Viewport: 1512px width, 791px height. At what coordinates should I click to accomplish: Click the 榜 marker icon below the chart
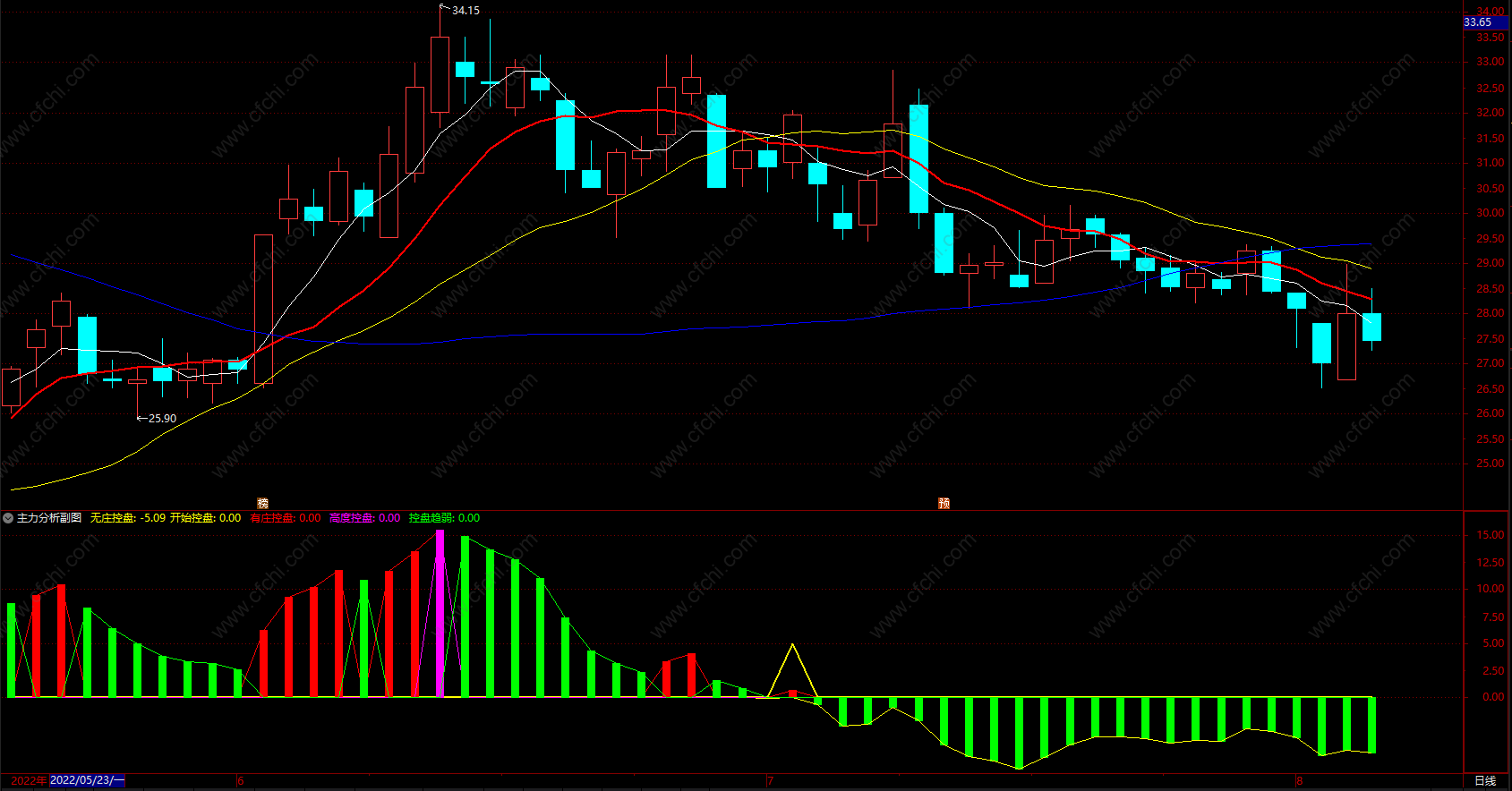pyautogui.click(x=262, y=504)
